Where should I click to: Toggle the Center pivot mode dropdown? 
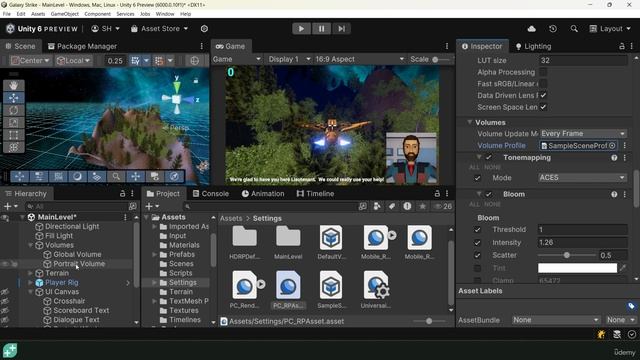pos(31,60)
